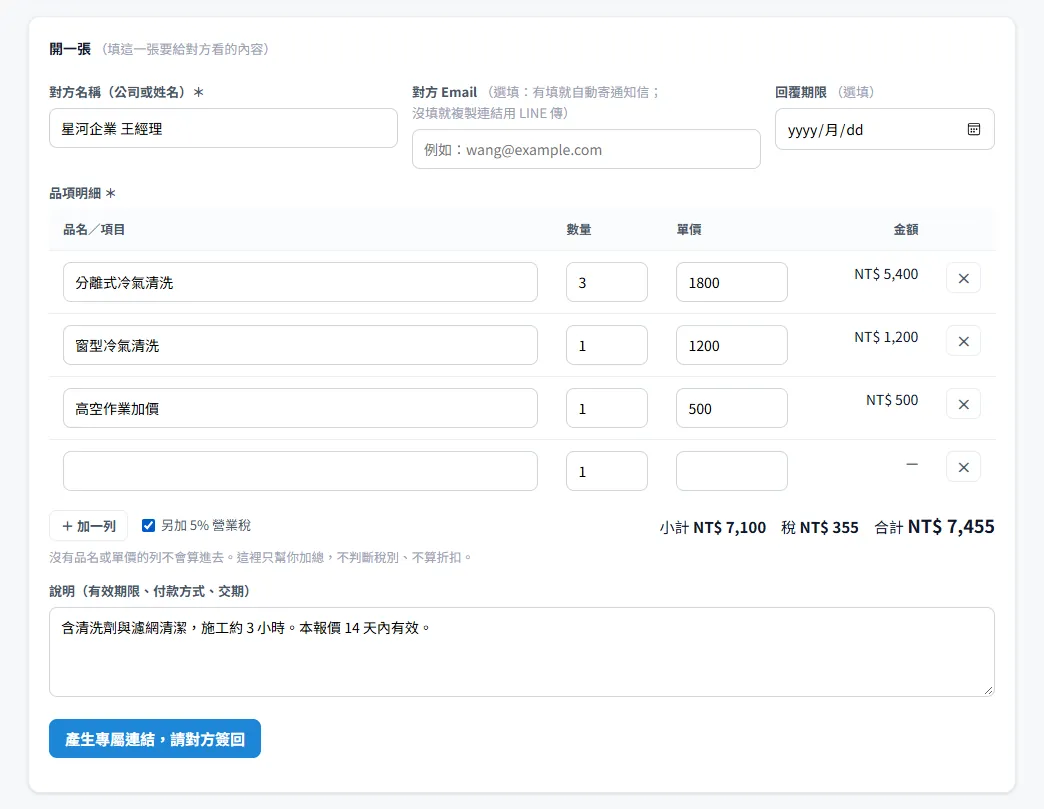Screen dimensions: 1044x809
Task: Remove the 分離式冷氣清洗 row with its X button
Action: pos(963,278)
